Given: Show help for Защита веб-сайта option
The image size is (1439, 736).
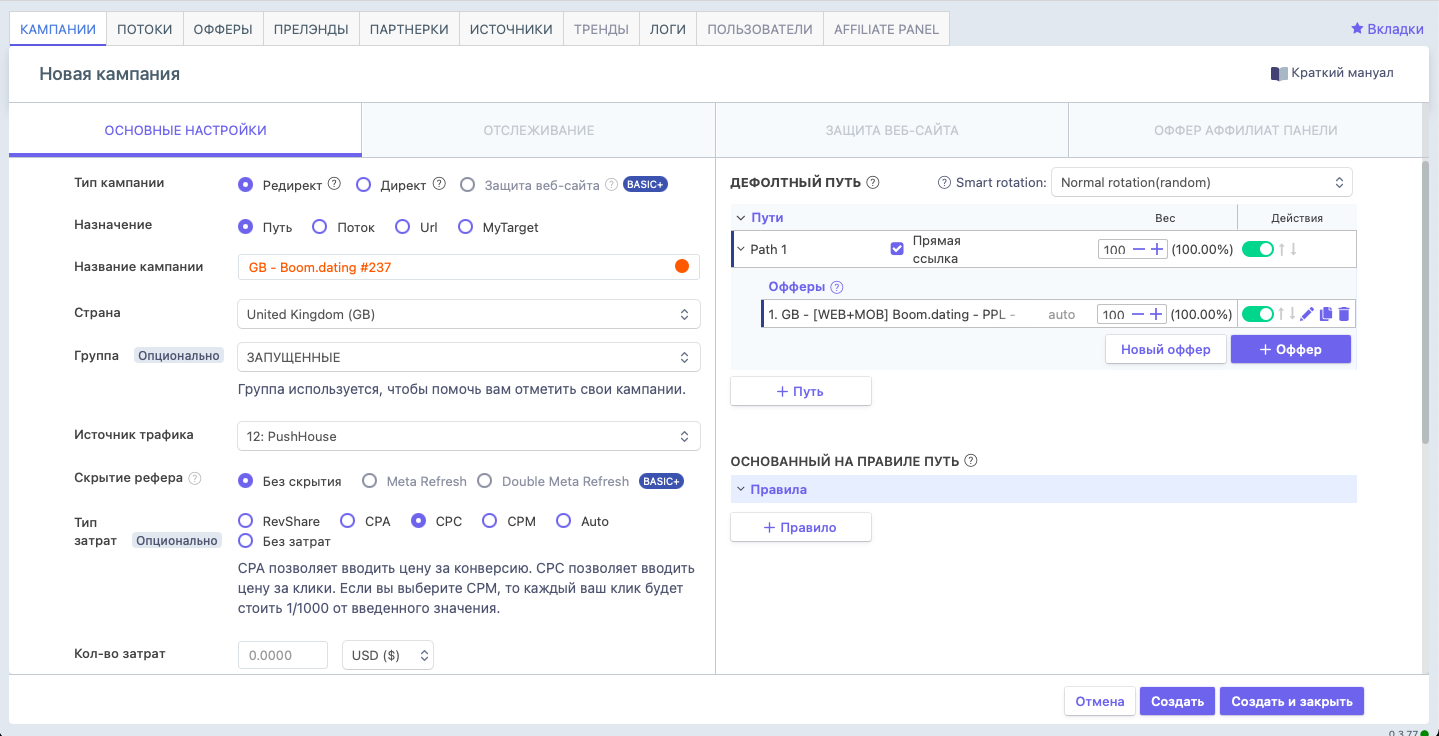Looking at the screenshot, I should pos(611,184).
